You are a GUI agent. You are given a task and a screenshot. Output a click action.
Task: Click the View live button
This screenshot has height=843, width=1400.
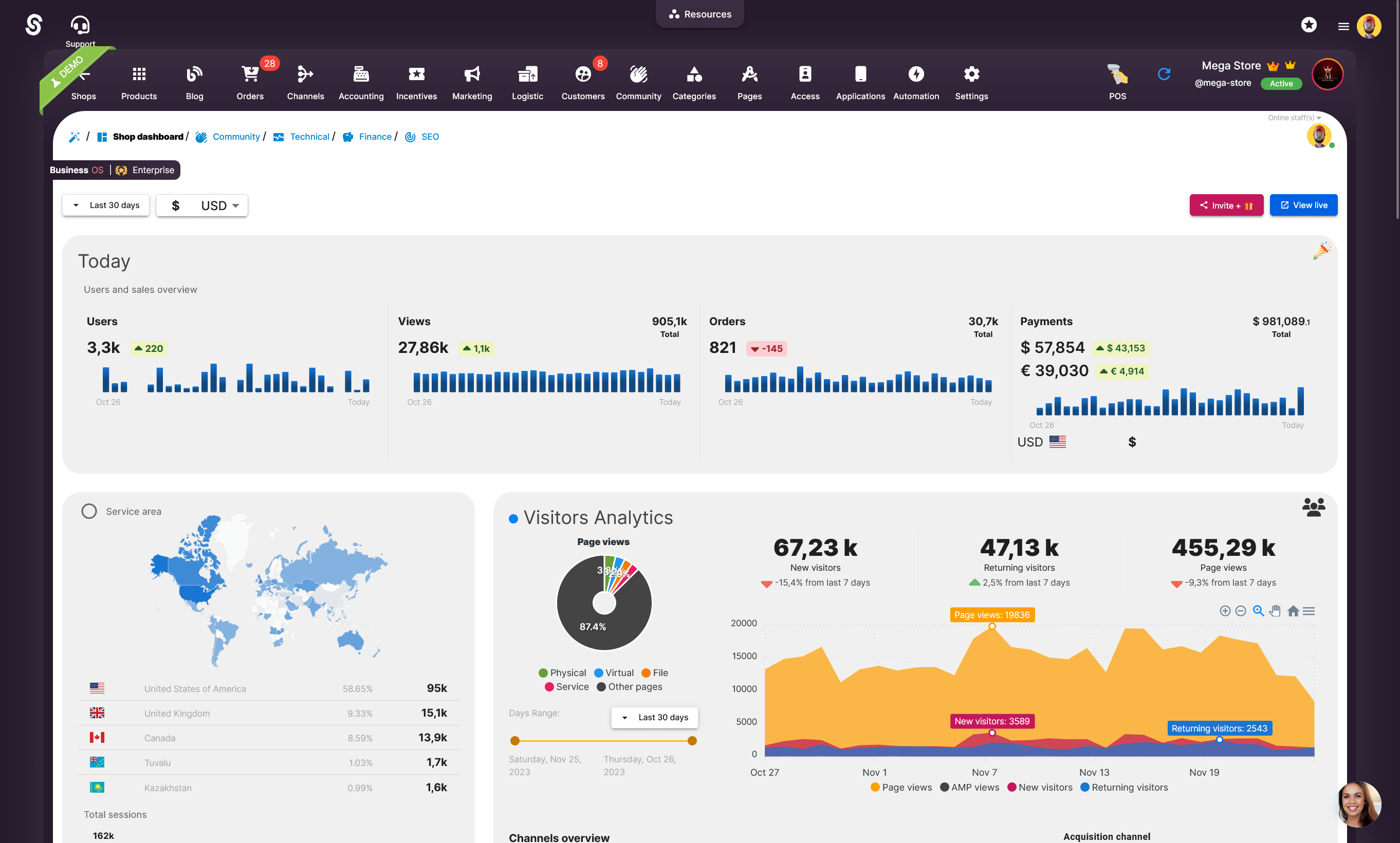coord(1303,205)
